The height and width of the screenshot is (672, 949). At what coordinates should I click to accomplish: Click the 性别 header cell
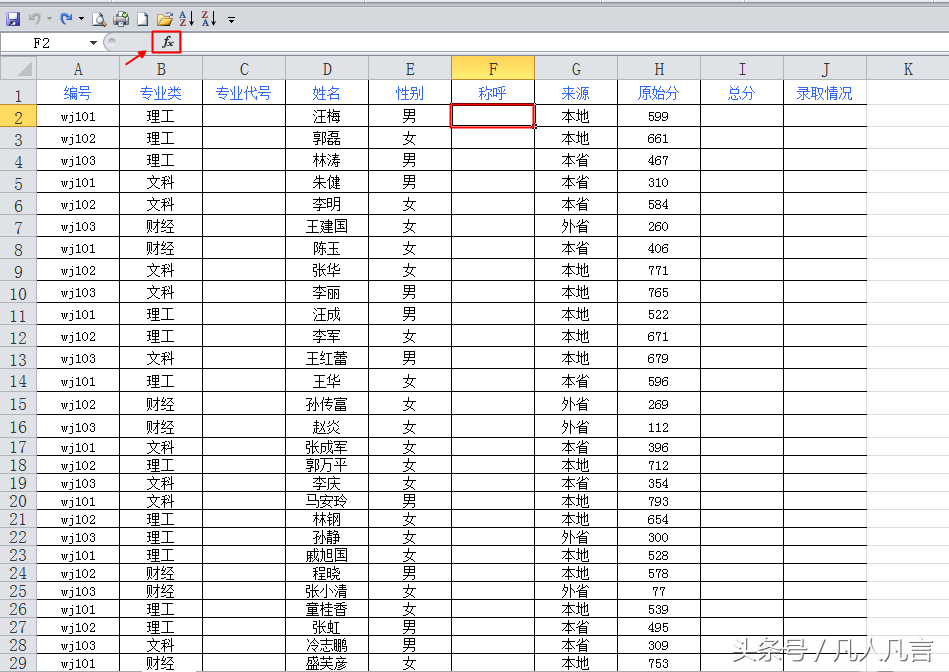(410, 93)
